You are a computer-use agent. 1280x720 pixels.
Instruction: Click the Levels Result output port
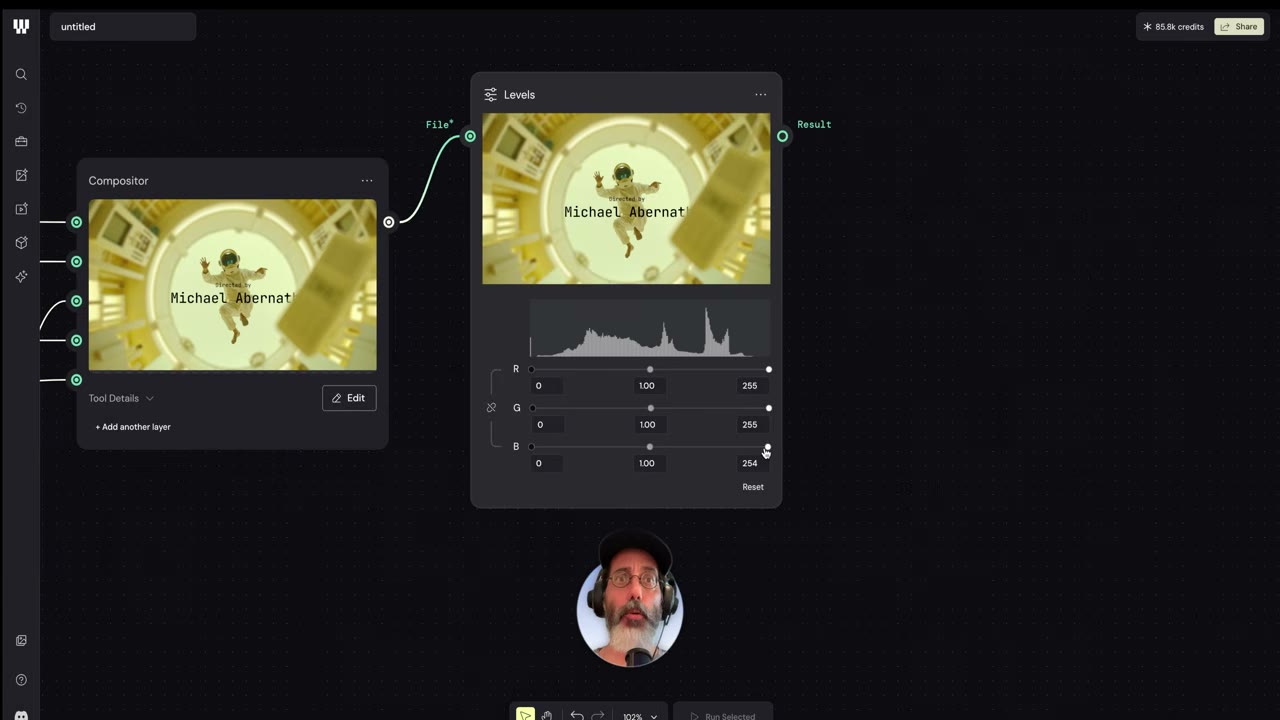(783, 136)
